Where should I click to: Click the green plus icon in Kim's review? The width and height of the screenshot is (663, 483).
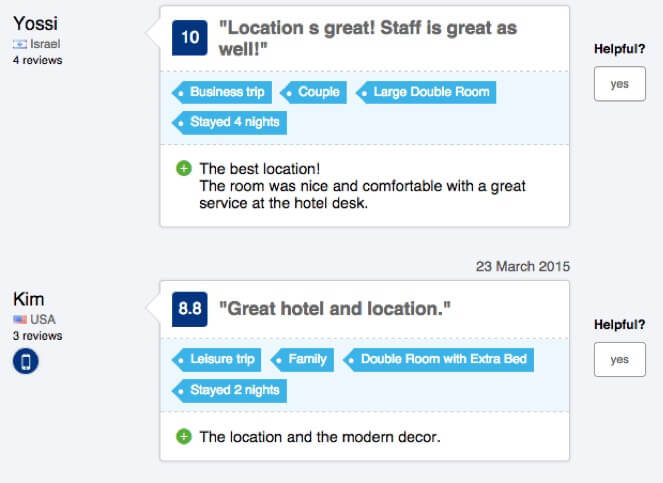pos(184,436)
